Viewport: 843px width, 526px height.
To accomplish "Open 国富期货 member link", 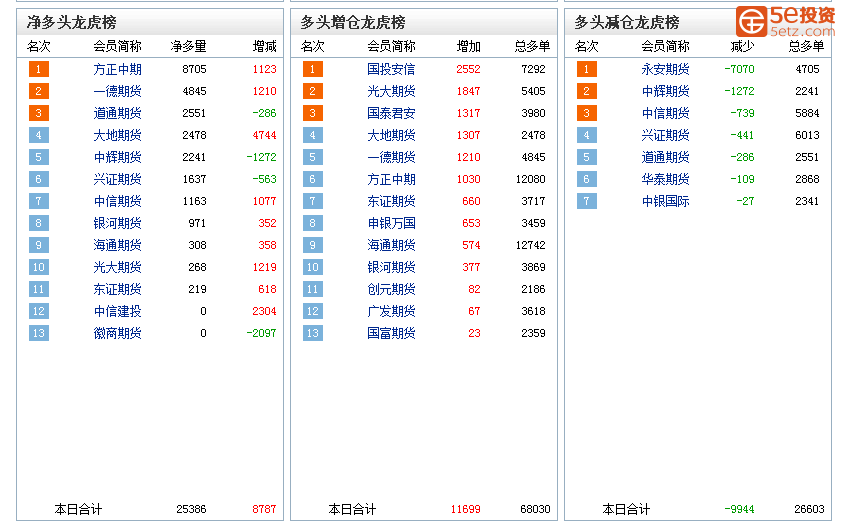I will click(391, 333).
